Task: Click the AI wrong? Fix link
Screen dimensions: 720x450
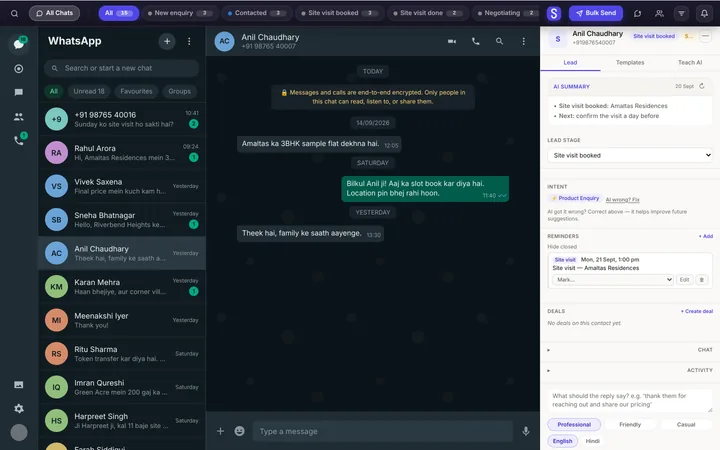Action: point(622,199)
